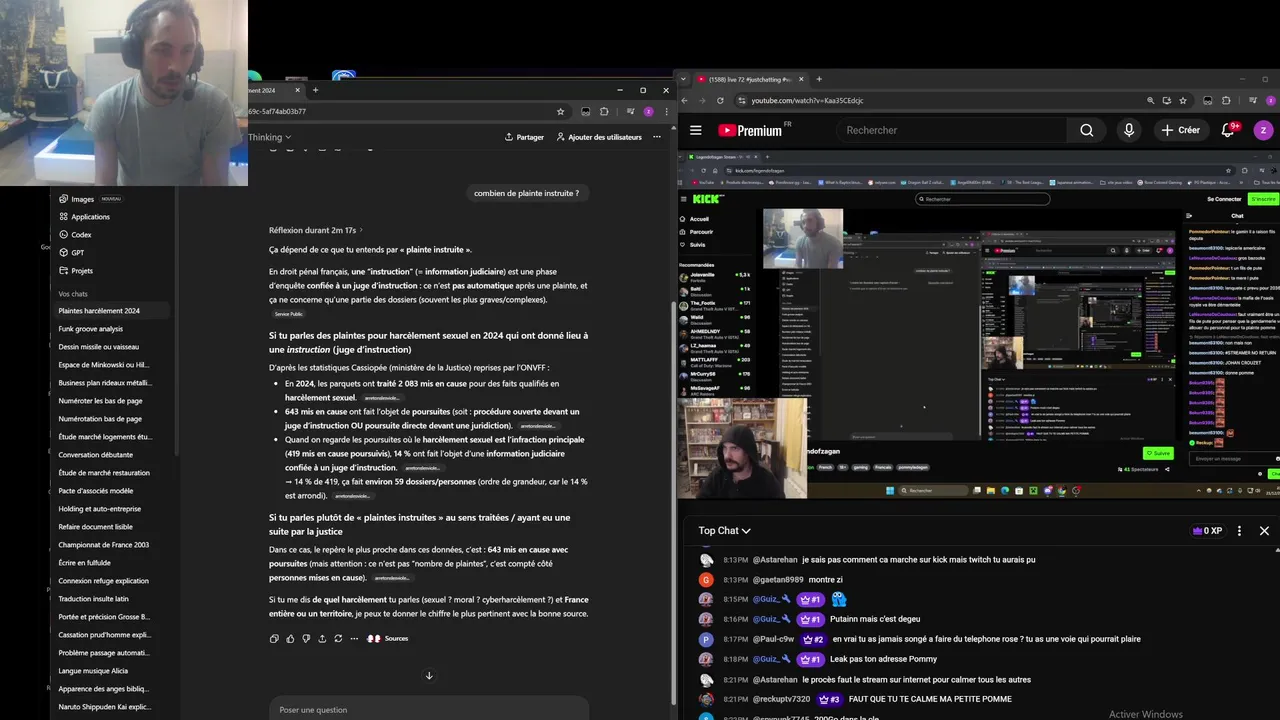Expand 'Réflexion durant 2m 17s' details
Screen dimensions: 1280x720
point(315,230)
